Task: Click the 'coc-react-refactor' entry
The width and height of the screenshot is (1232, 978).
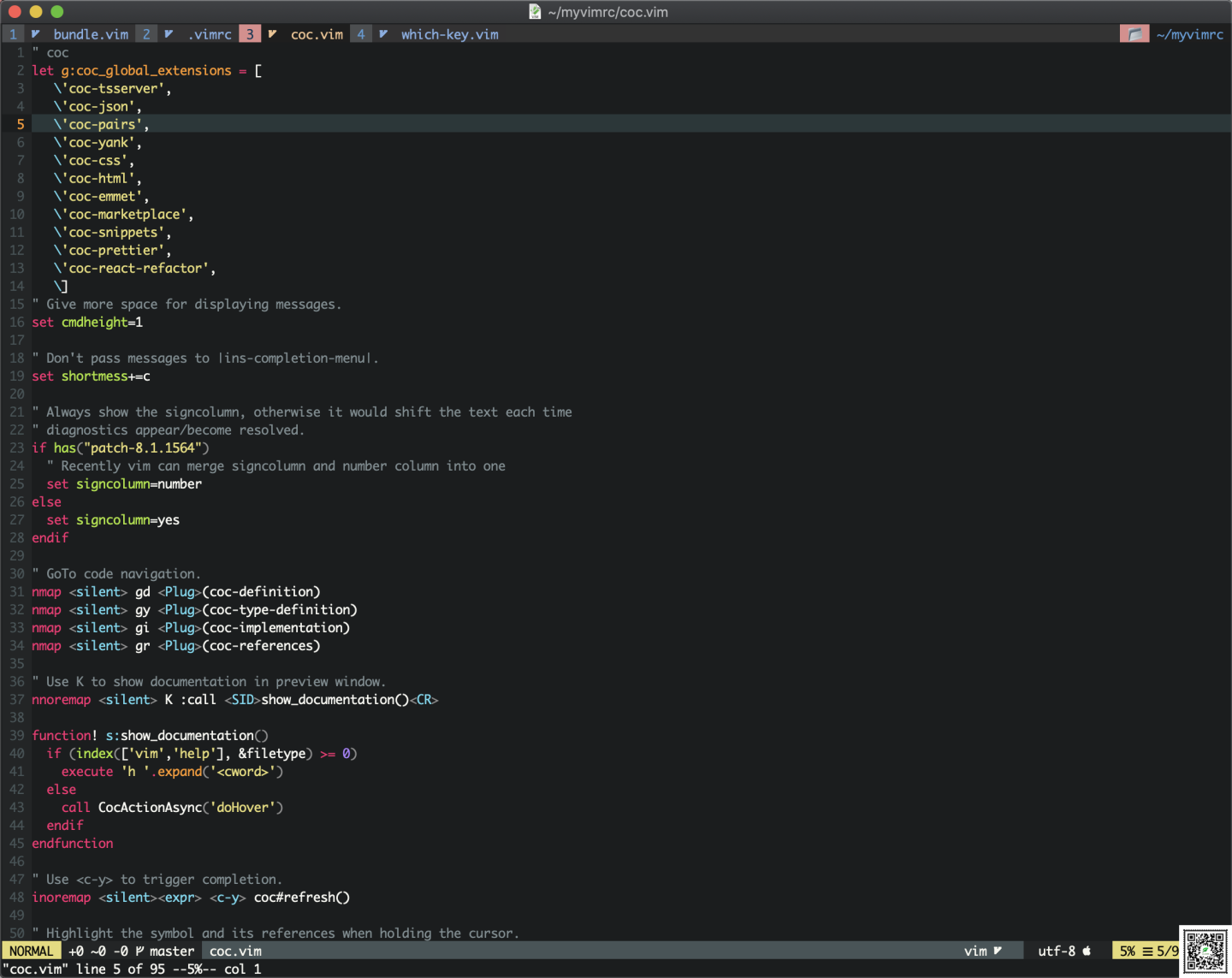Action: click(x=134, y=268)
